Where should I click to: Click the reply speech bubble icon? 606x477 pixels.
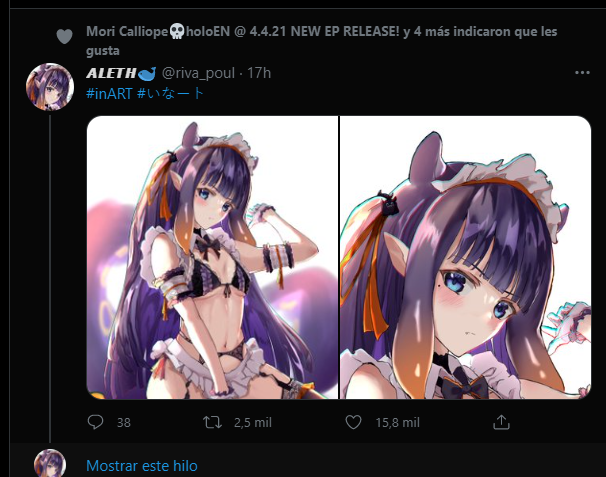(95, 422)
